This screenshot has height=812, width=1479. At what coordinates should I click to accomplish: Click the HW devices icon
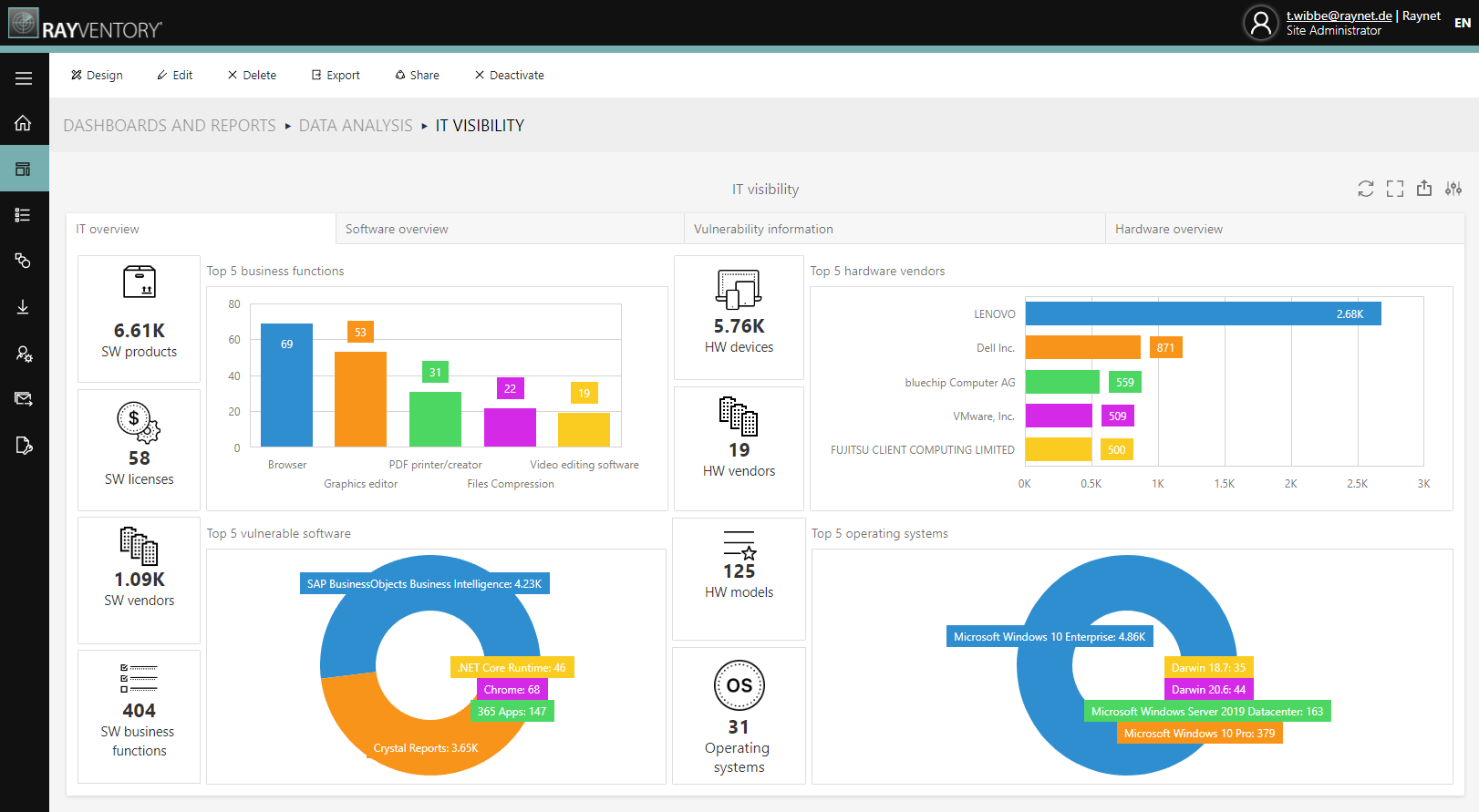739,289
